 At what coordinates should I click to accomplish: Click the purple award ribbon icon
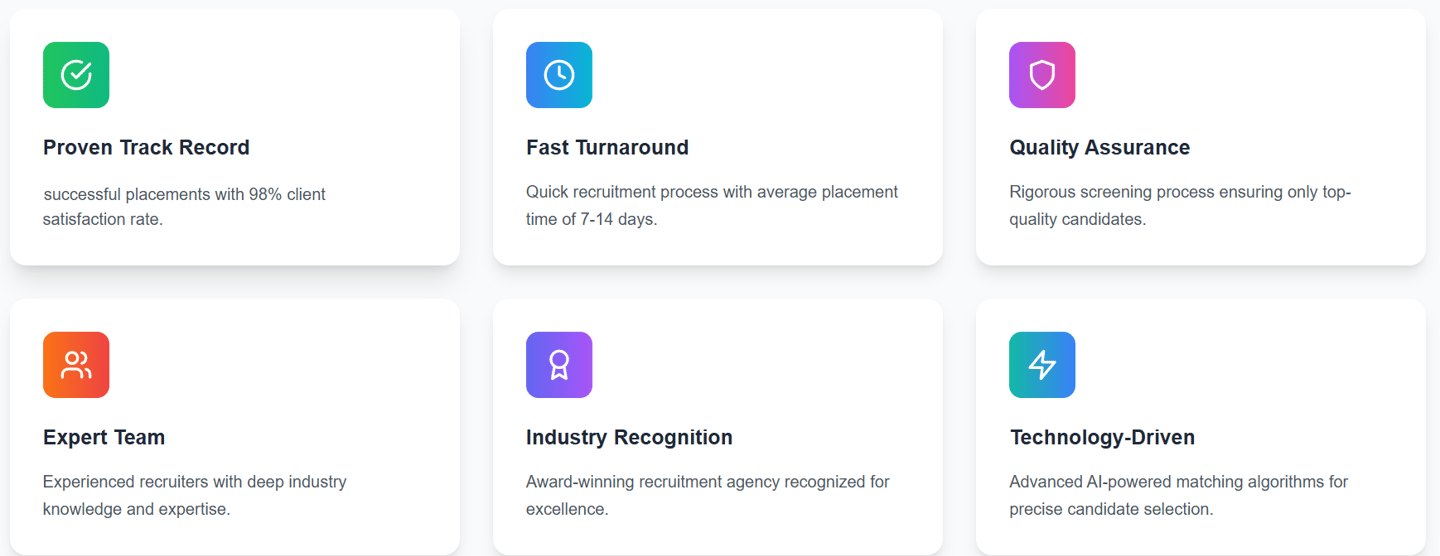pyautogui.click(x=559, y=365)
